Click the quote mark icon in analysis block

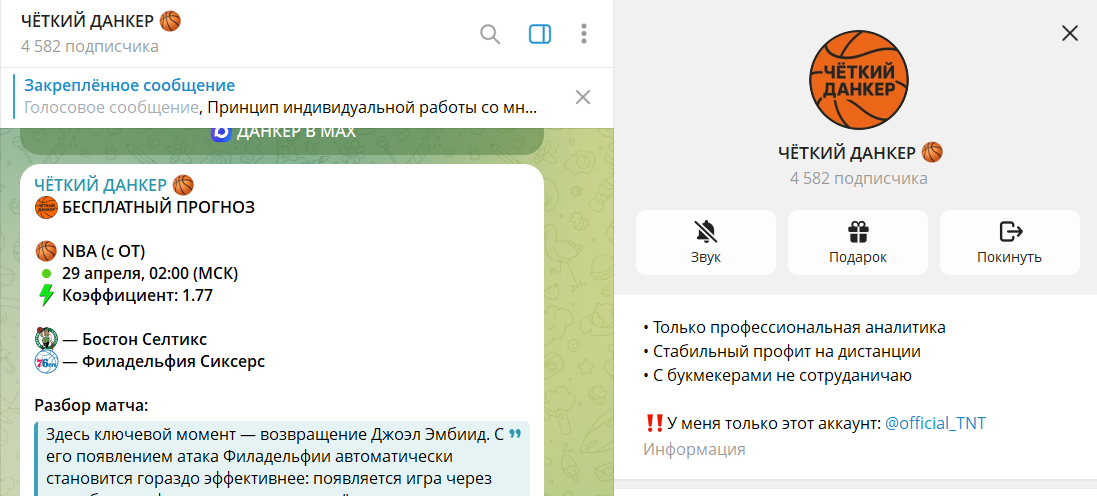[x=515, y=435]
